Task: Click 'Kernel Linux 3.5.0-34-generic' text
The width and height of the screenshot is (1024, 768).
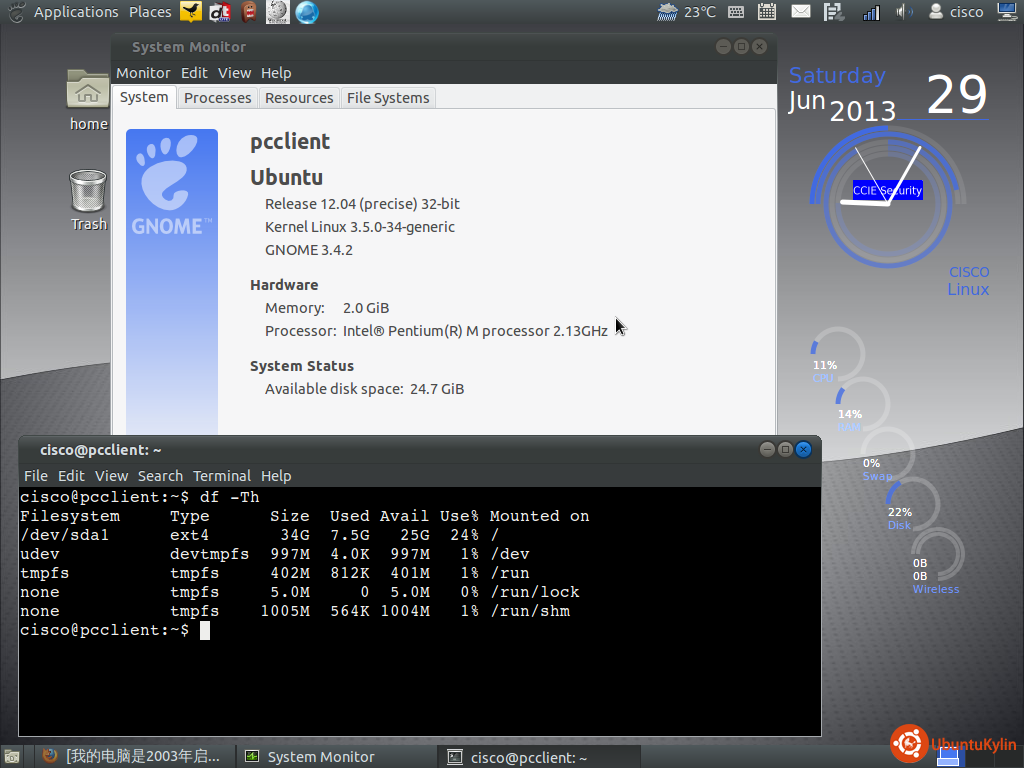Action: pos(360,227)
